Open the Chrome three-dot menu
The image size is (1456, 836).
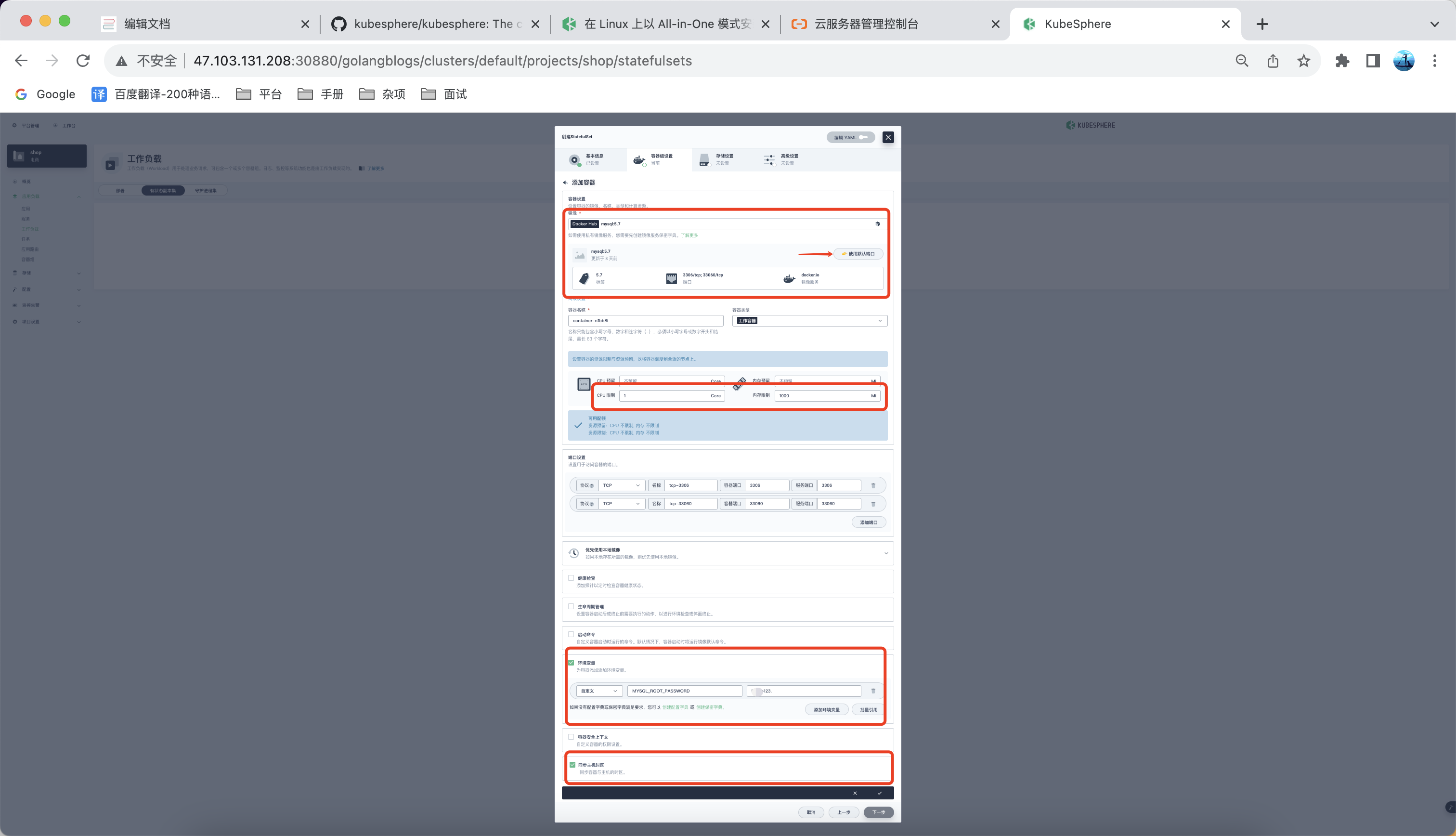pyautogui.click(x=1434, y=61)
